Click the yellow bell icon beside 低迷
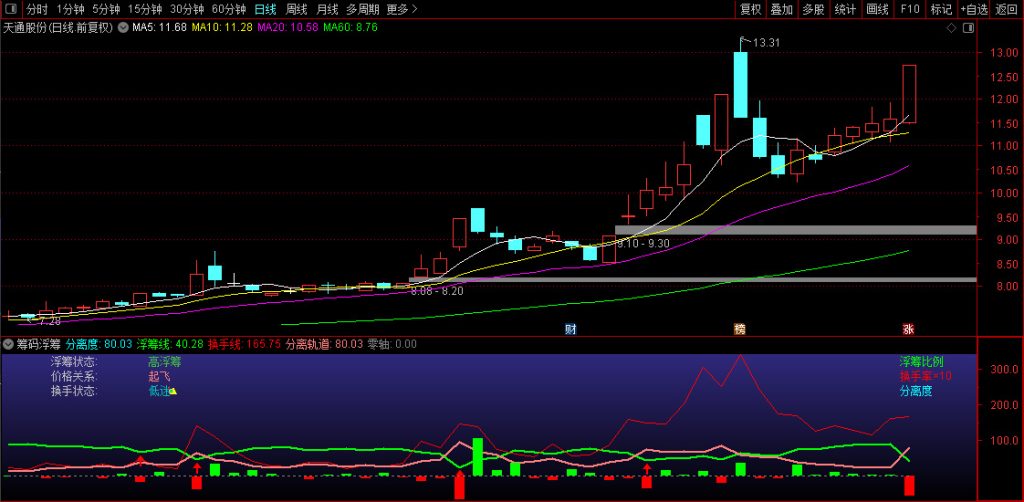The image size is (1024, 502). 173,391
